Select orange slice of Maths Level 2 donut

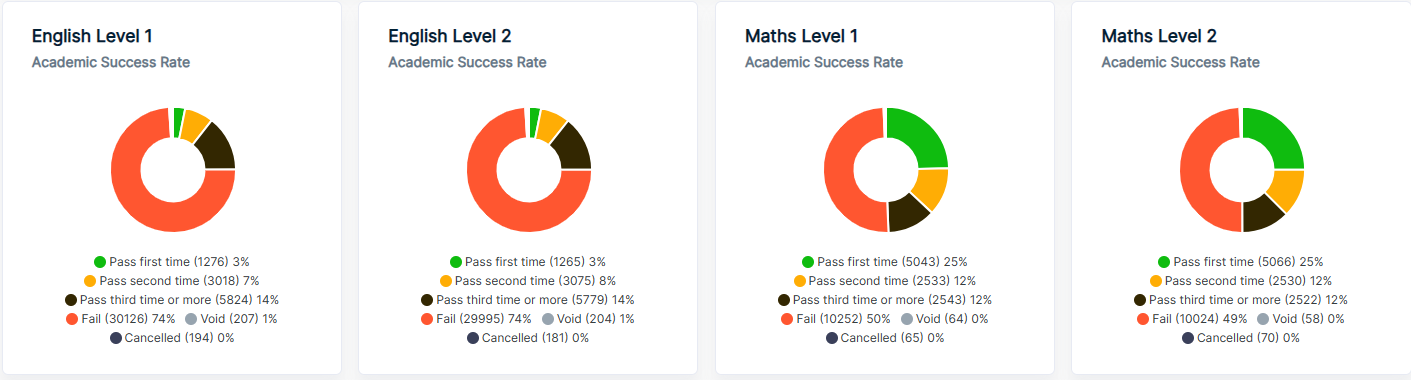1287,189
